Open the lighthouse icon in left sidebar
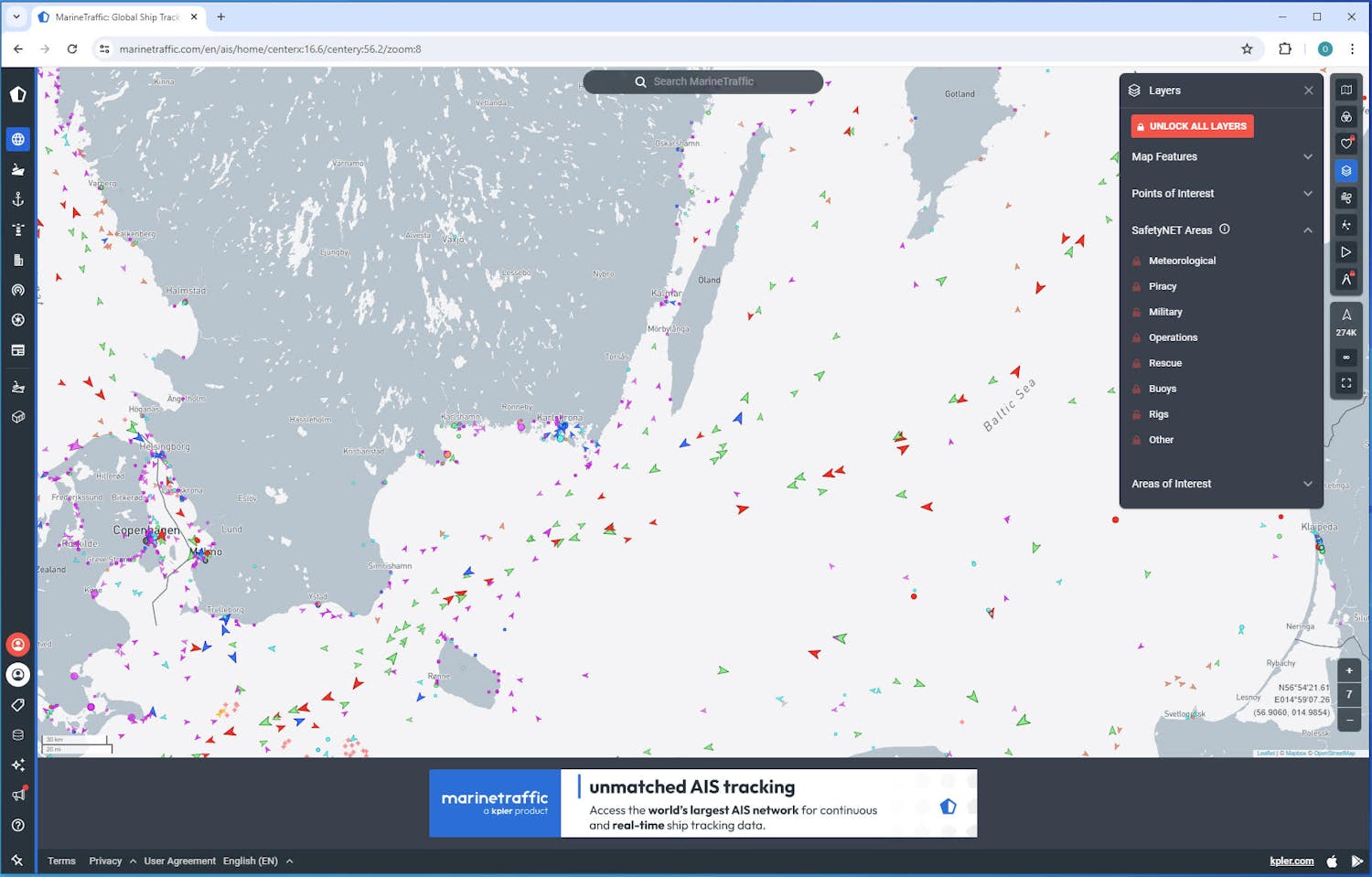1372x877 pixels. click(17, 230)
